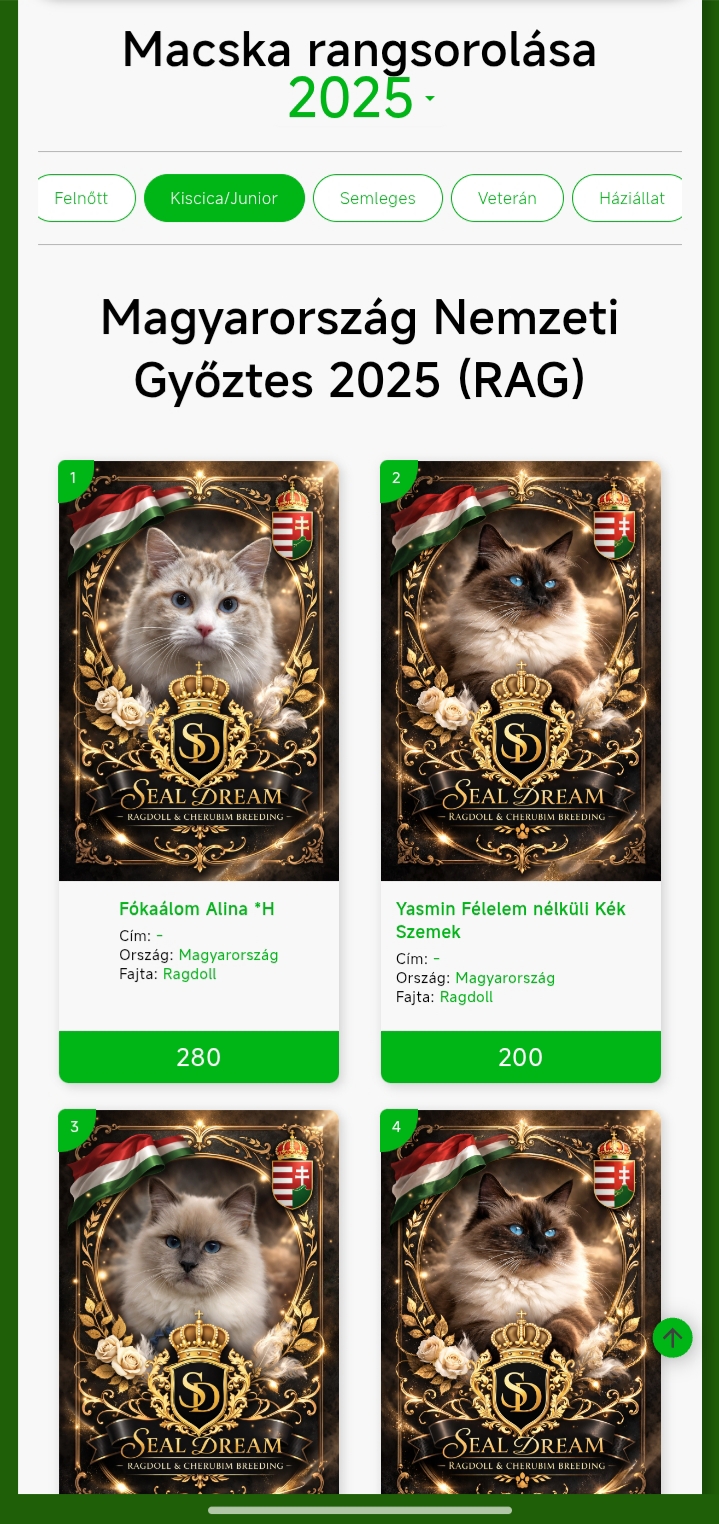Open the rank 4 cat card image

(521, 1303)
